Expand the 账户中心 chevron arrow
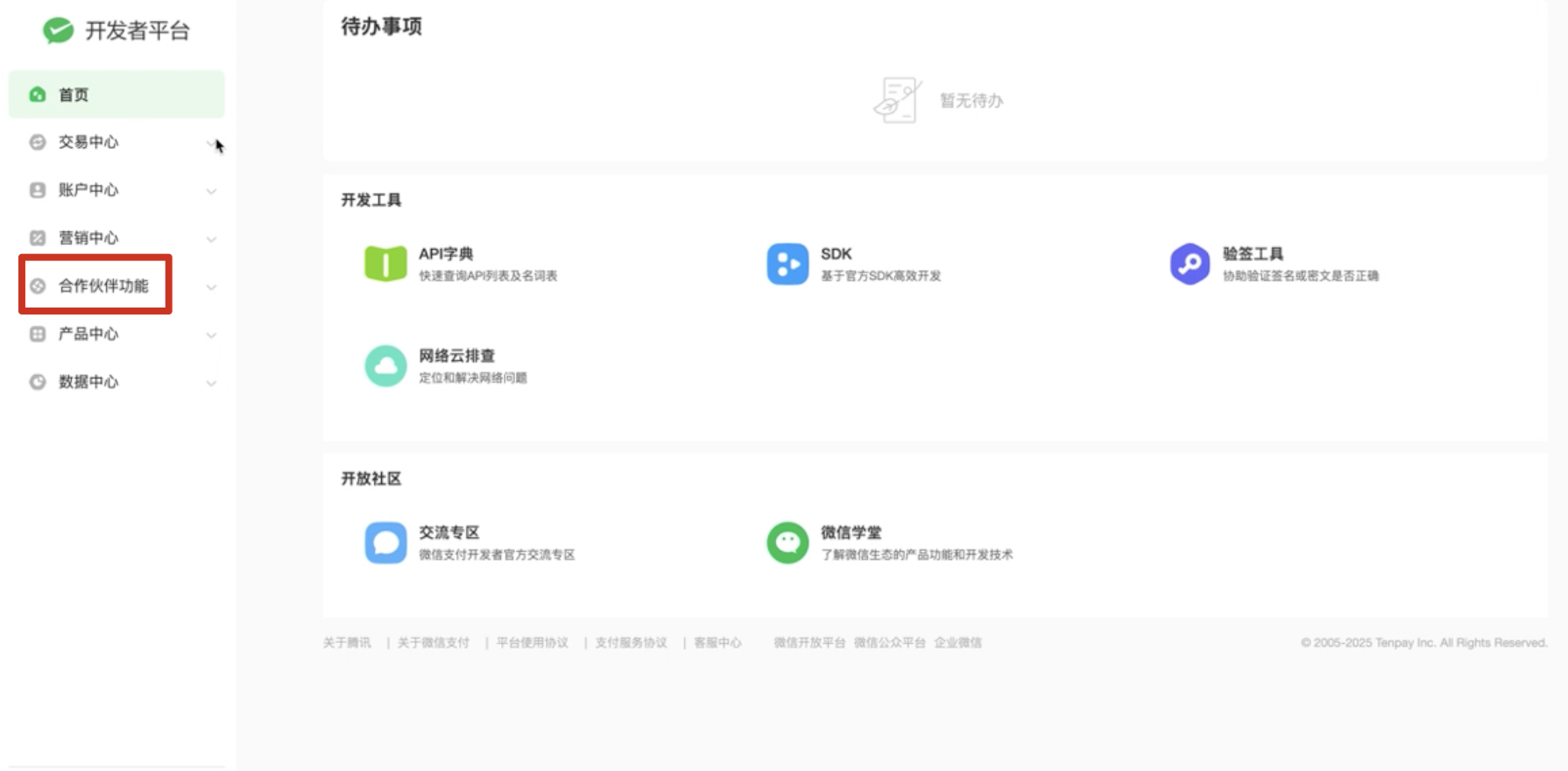Image resolution: width=1568 pixels, height=771 pixels. (211, 191)
